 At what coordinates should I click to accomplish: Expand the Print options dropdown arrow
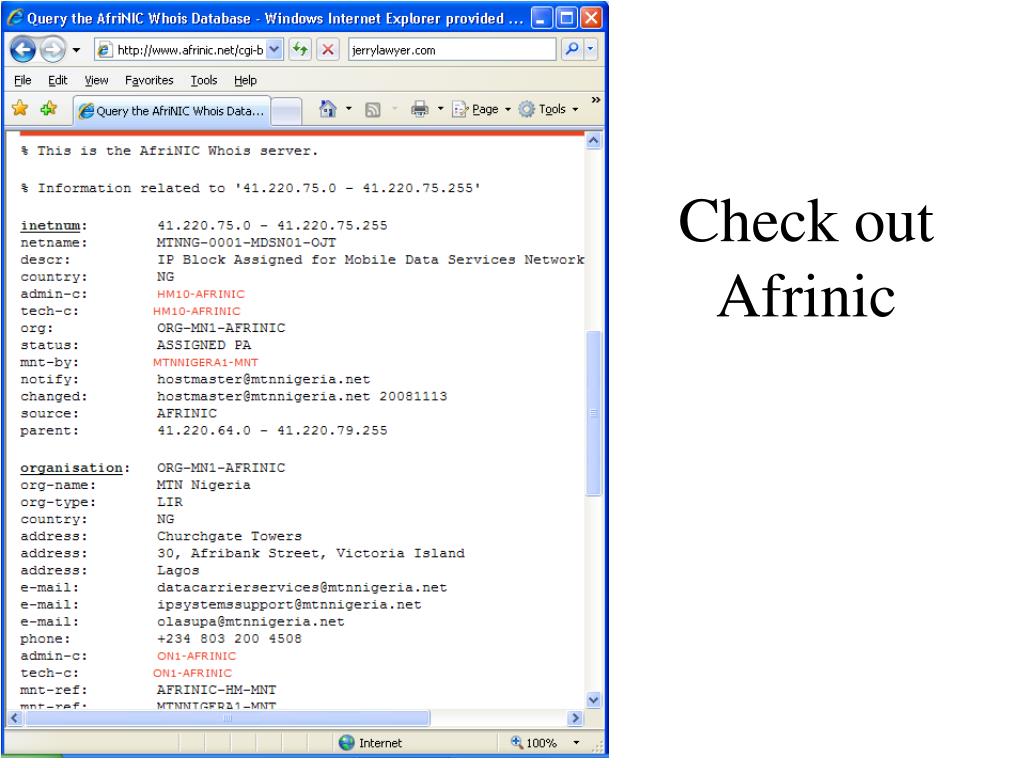point(440,109)
